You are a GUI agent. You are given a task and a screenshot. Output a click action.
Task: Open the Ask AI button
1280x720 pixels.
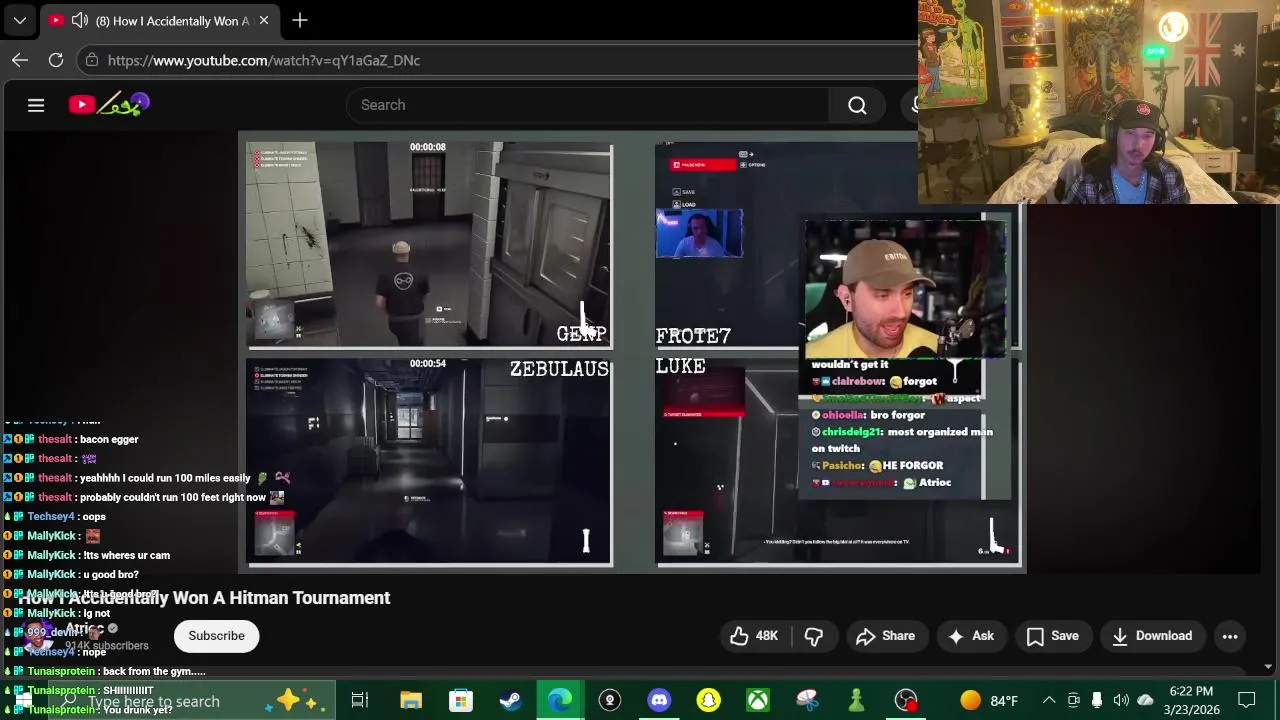coord(971,636)
